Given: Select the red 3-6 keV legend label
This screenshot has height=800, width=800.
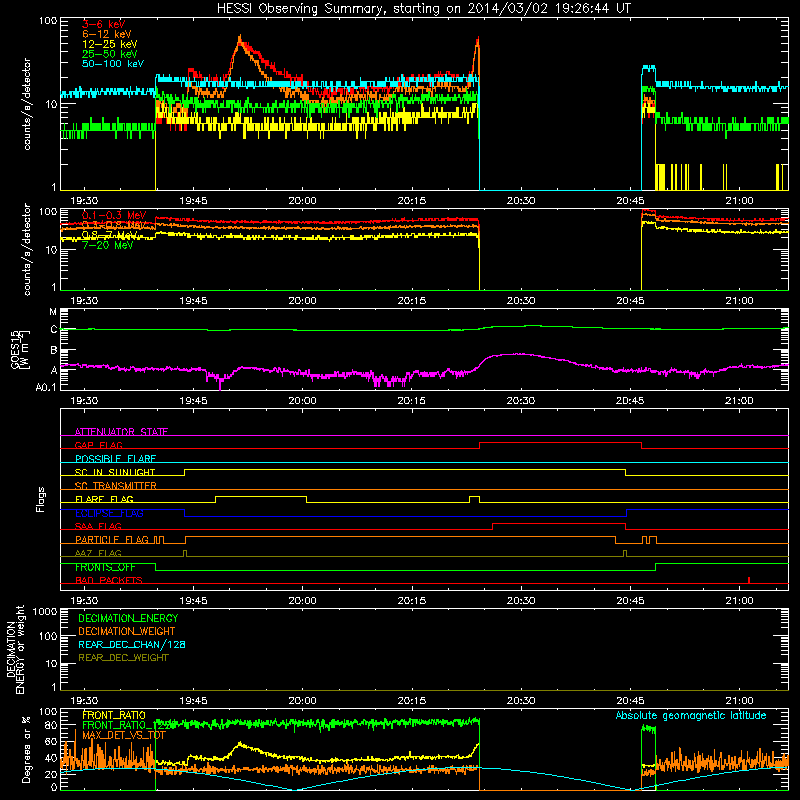Looking at the screenshot, I should pyautogui.click(x=104, y=24).
